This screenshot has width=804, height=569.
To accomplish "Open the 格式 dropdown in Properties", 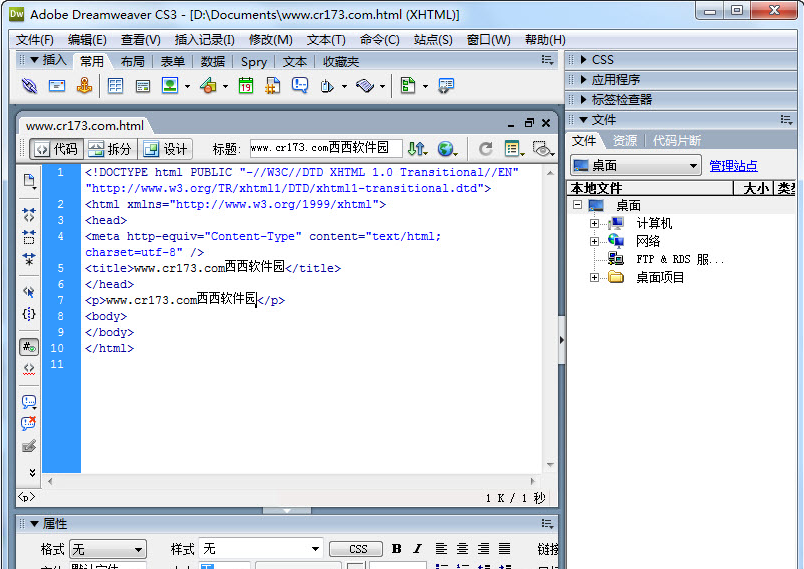I will 108,550.
